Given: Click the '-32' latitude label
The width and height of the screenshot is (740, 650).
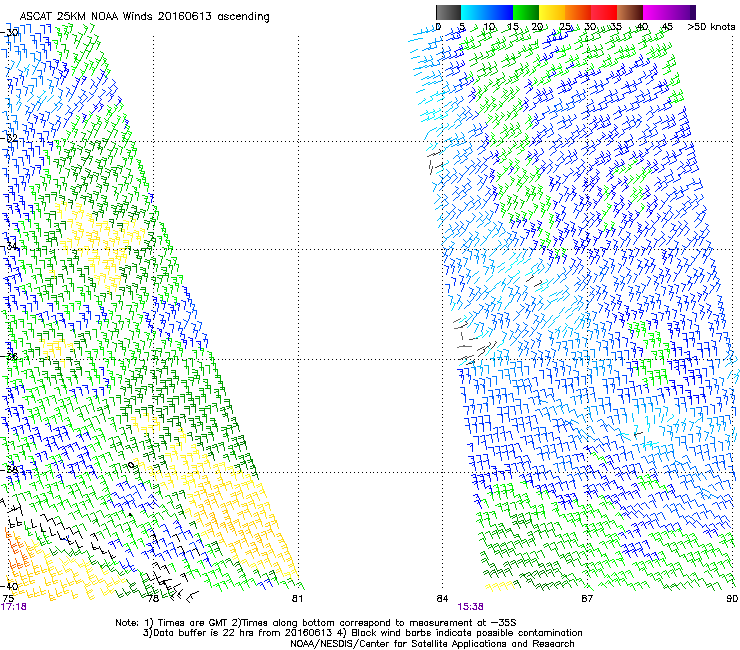Looking at the screenshot, I should click(9, 138).
